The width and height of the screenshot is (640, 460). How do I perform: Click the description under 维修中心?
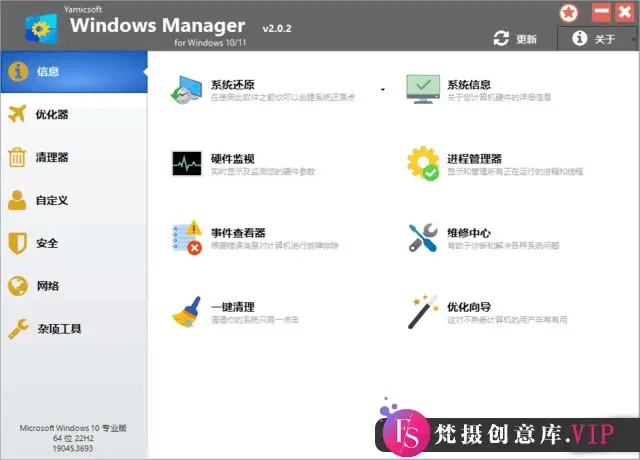point(503,246)
